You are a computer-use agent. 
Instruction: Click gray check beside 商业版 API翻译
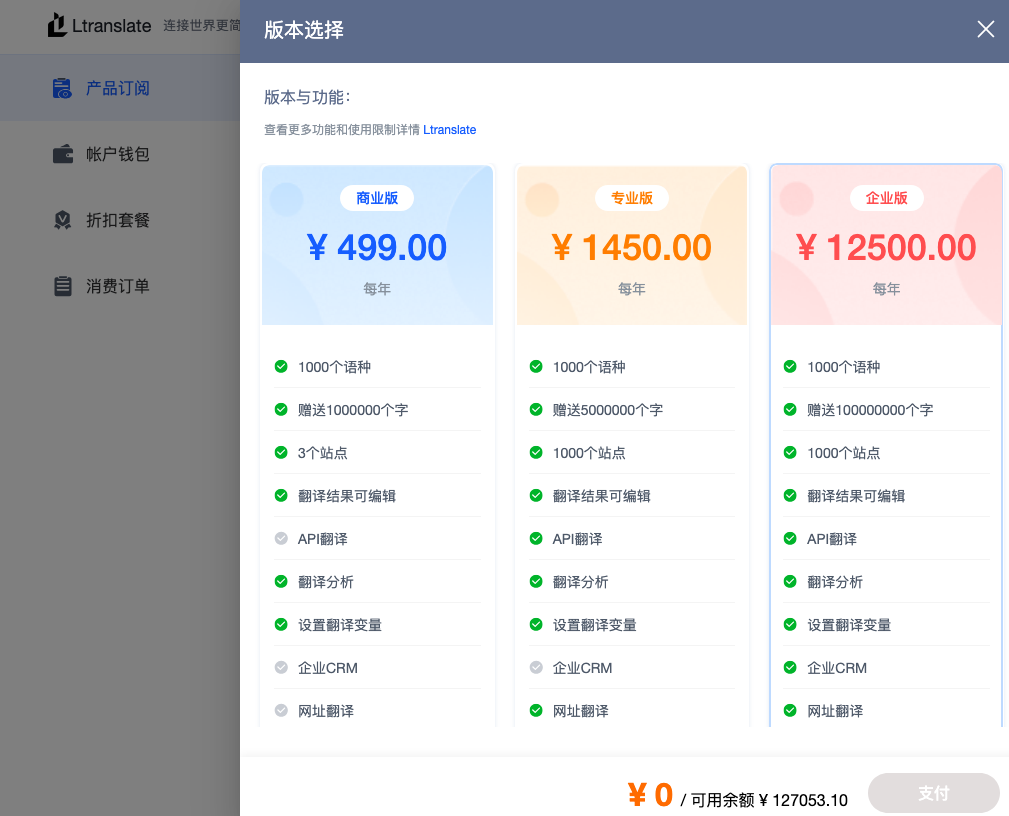(x=281, y=539)
